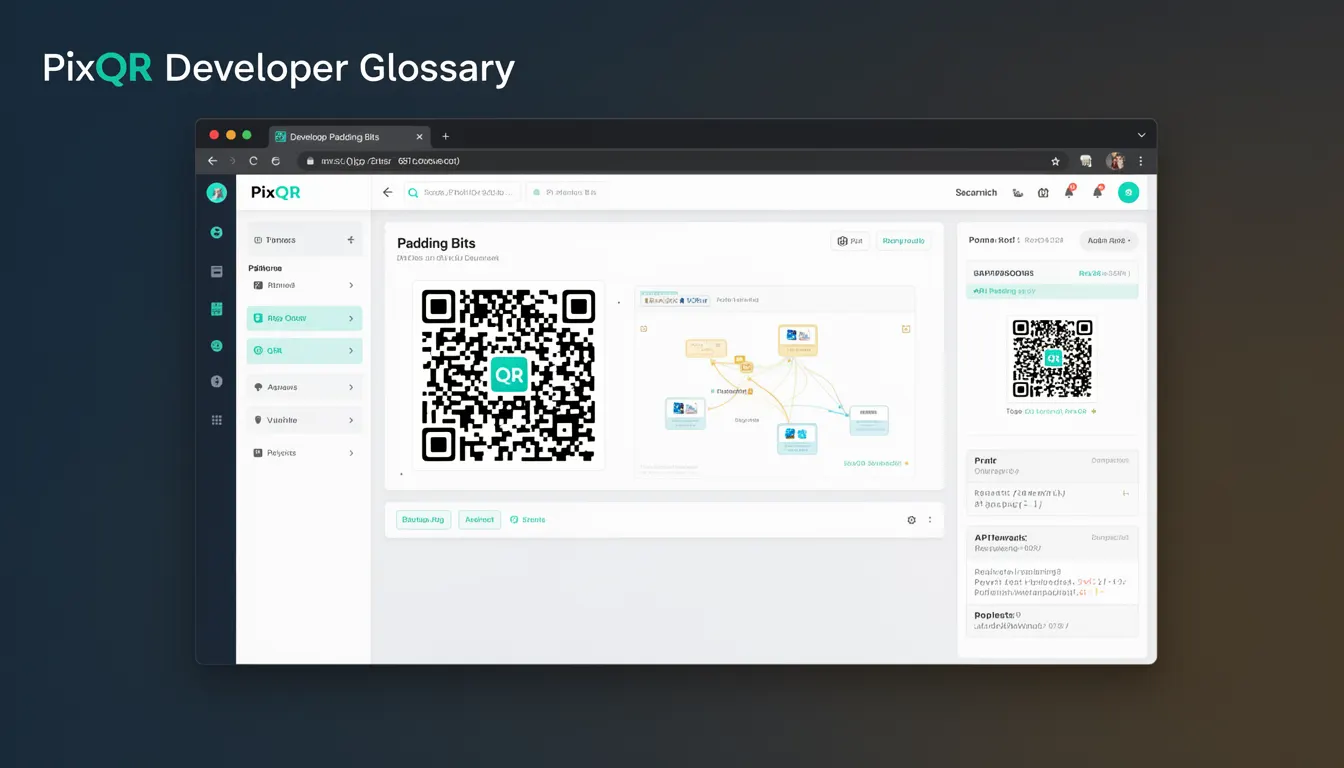Select the Padding Bits browser tab
The width and height of the screenshot is (1344, 768).
pyautogui.click(x=349, y=137)
